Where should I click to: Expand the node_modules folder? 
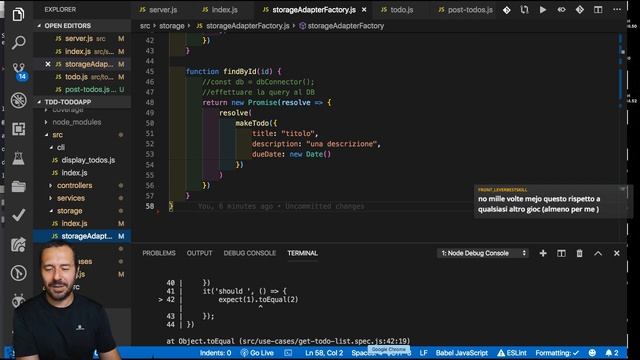76,122
